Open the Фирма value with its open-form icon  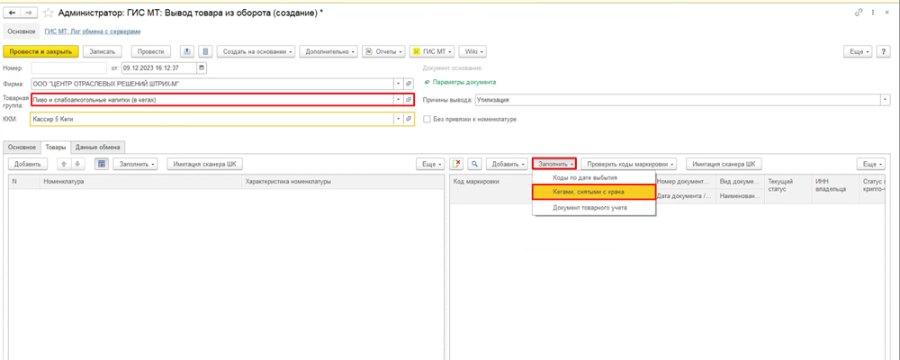point(409,83)
